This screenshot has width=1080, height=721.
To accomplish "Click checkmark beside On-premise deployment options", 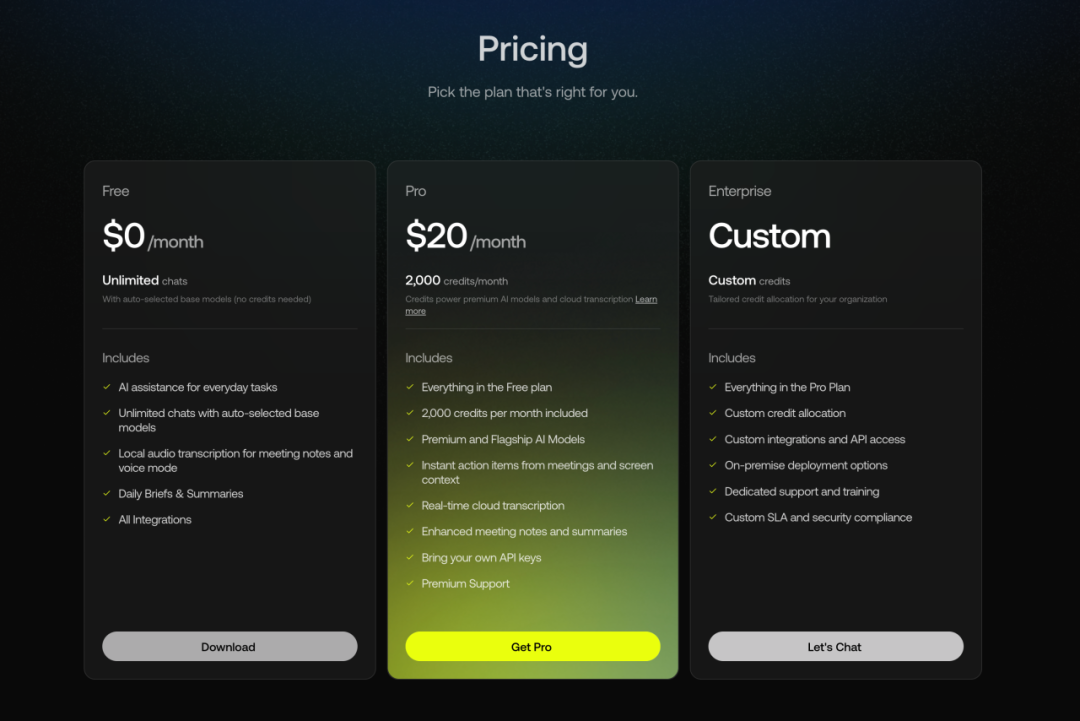I will (713, 466).
